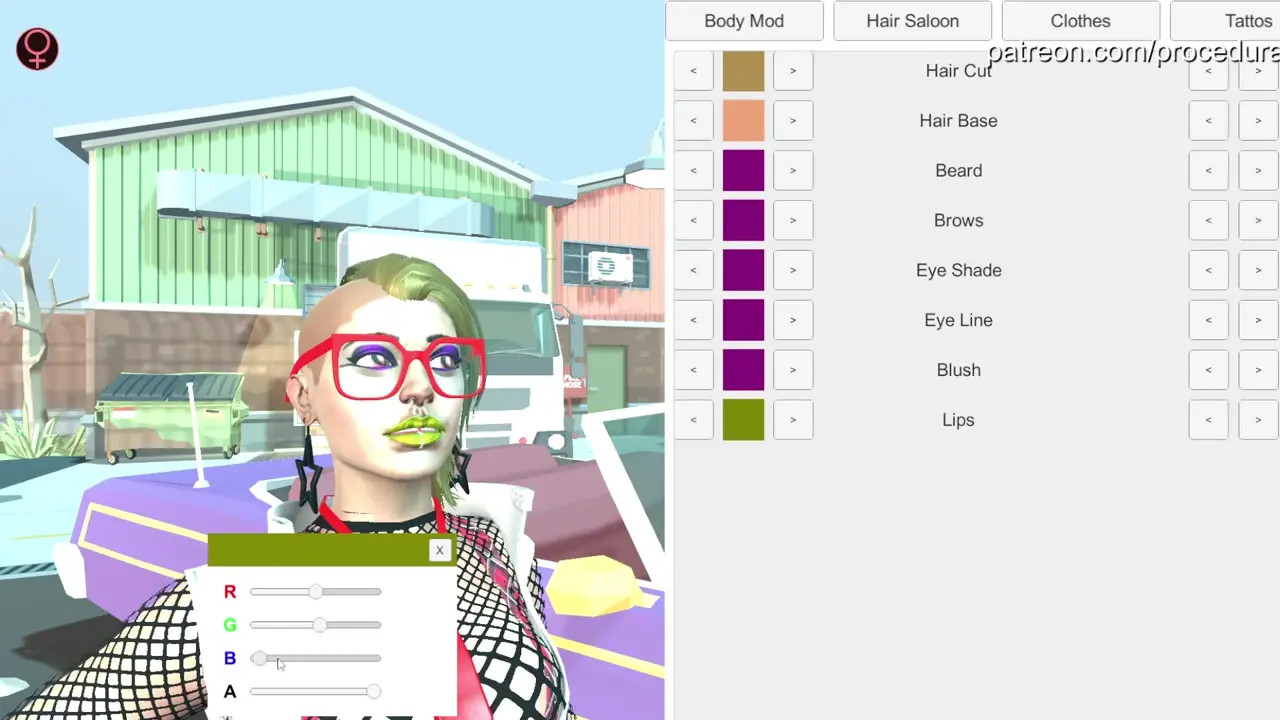Select the Tattos tab
The image size is (1280, 720).
[1240, 21]
